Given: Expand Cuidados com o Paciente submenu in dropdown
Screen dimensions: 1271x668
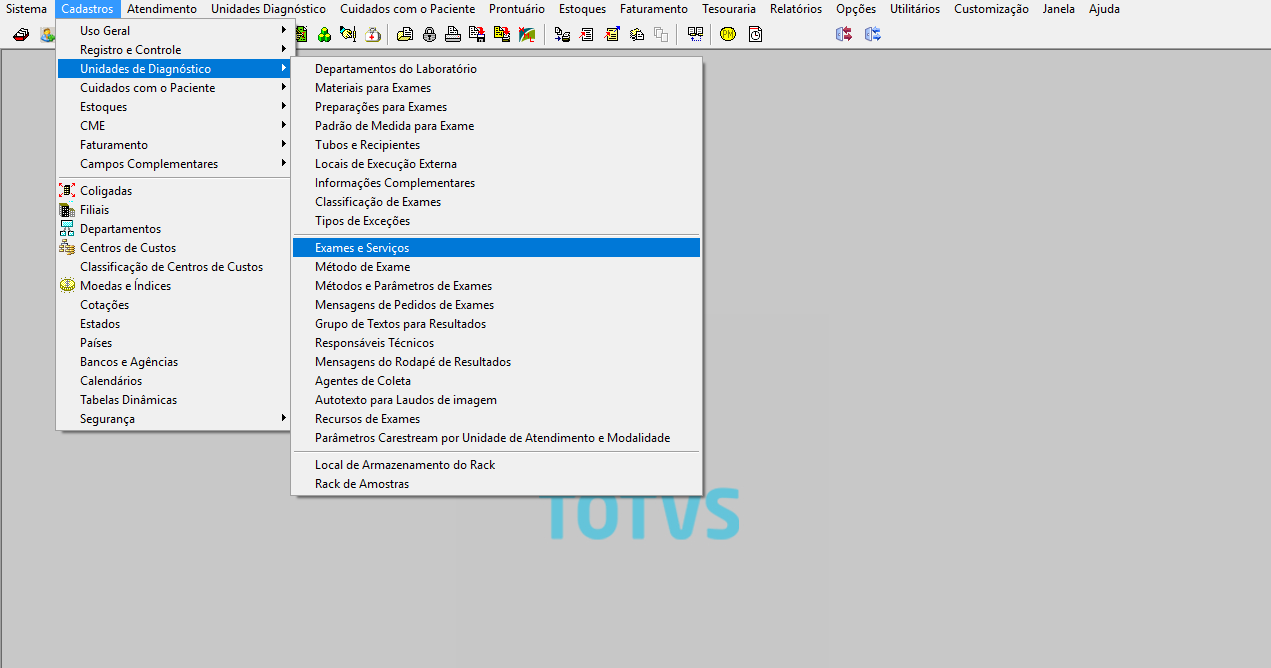Looking at the screenshot, I should 284,87.
